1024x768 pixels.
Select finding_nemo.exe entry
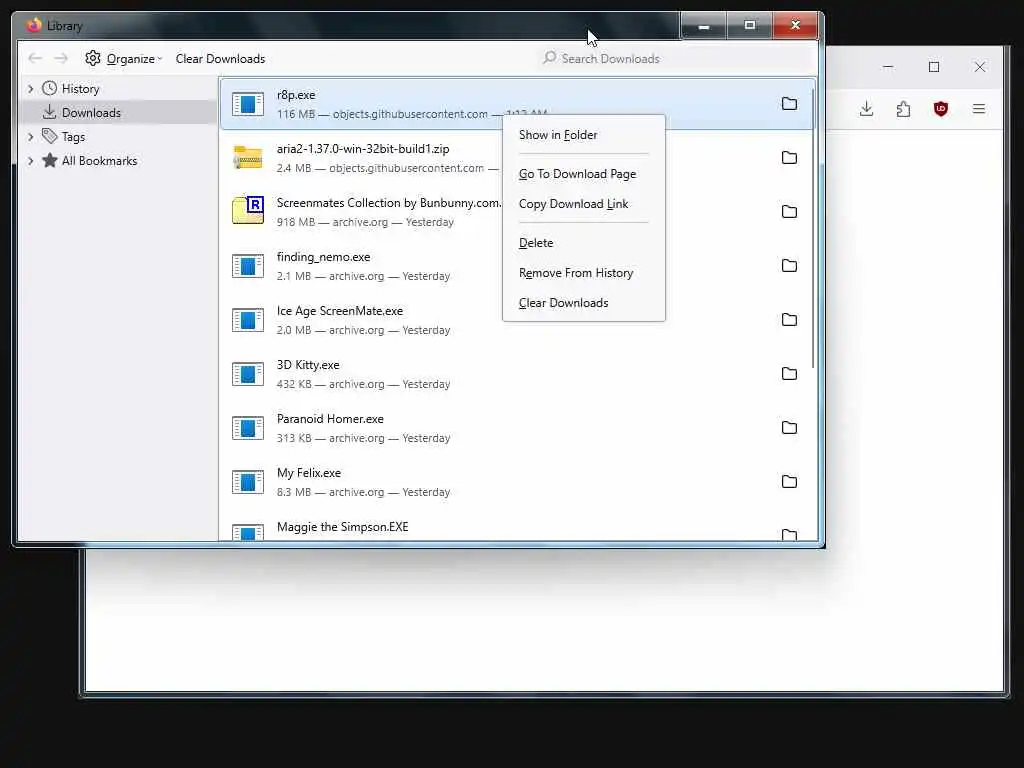click(x=517, y=266)
